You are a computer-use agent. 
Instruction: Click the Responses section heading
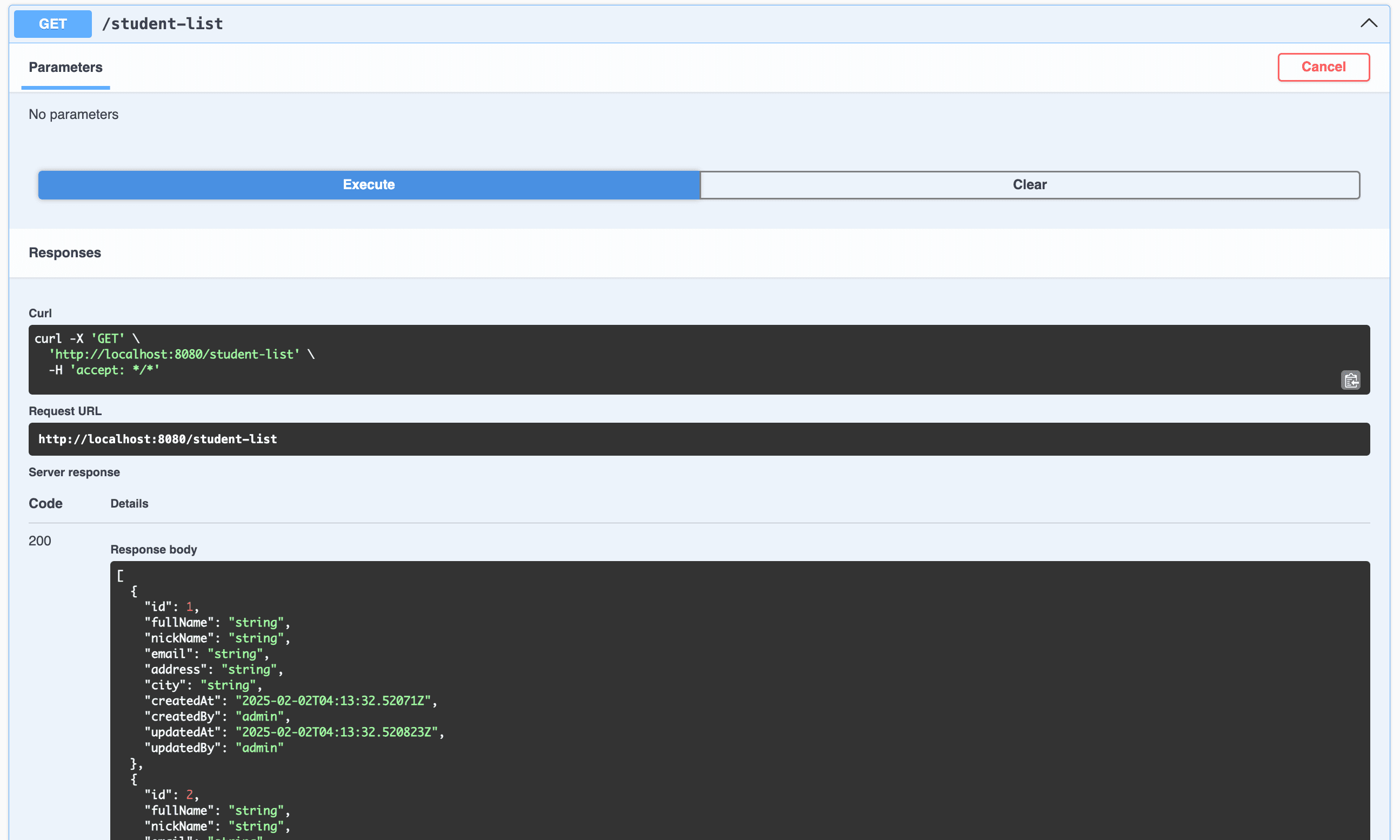65,252
